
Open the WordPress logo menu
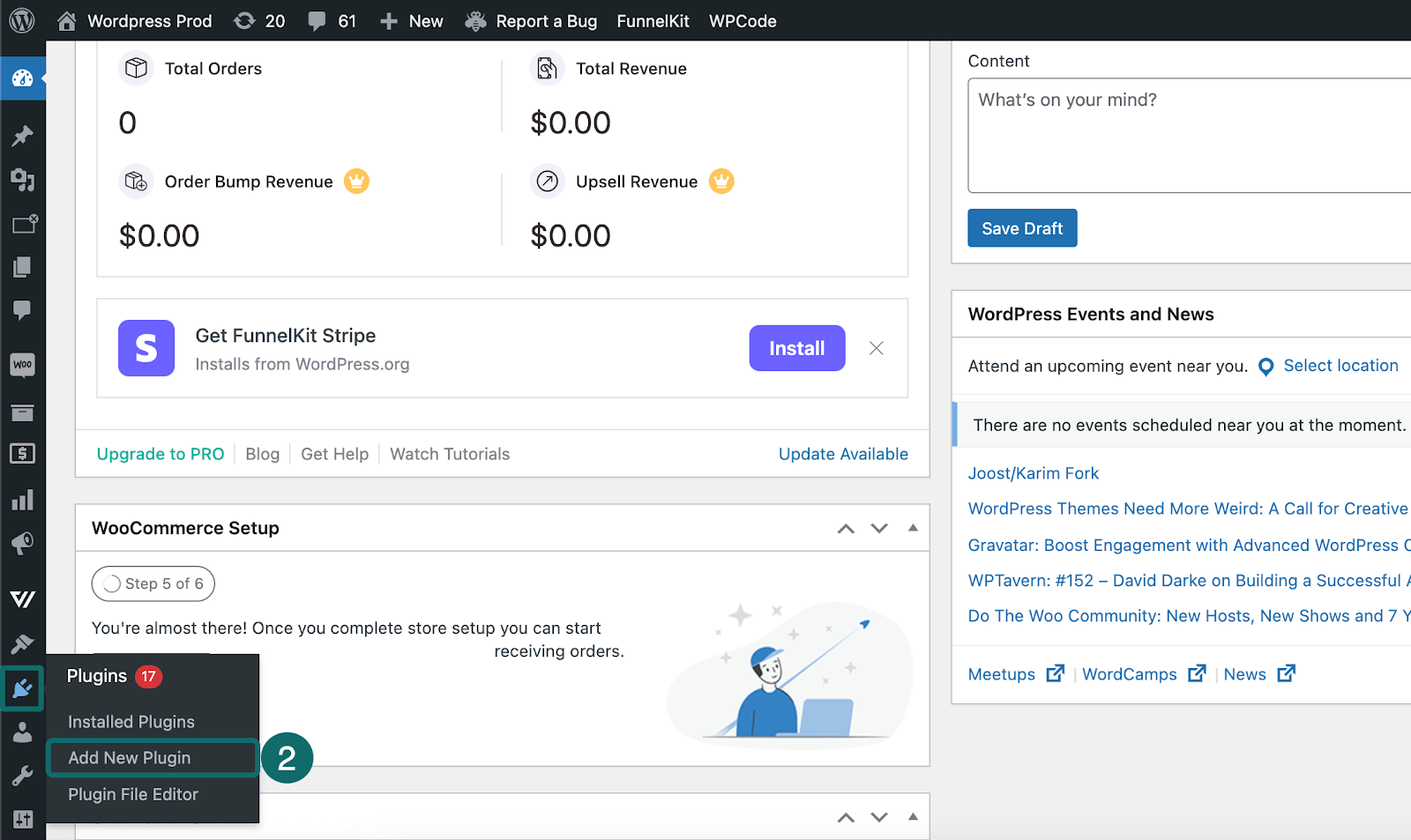pyautogui.click(x=22, y=20)
